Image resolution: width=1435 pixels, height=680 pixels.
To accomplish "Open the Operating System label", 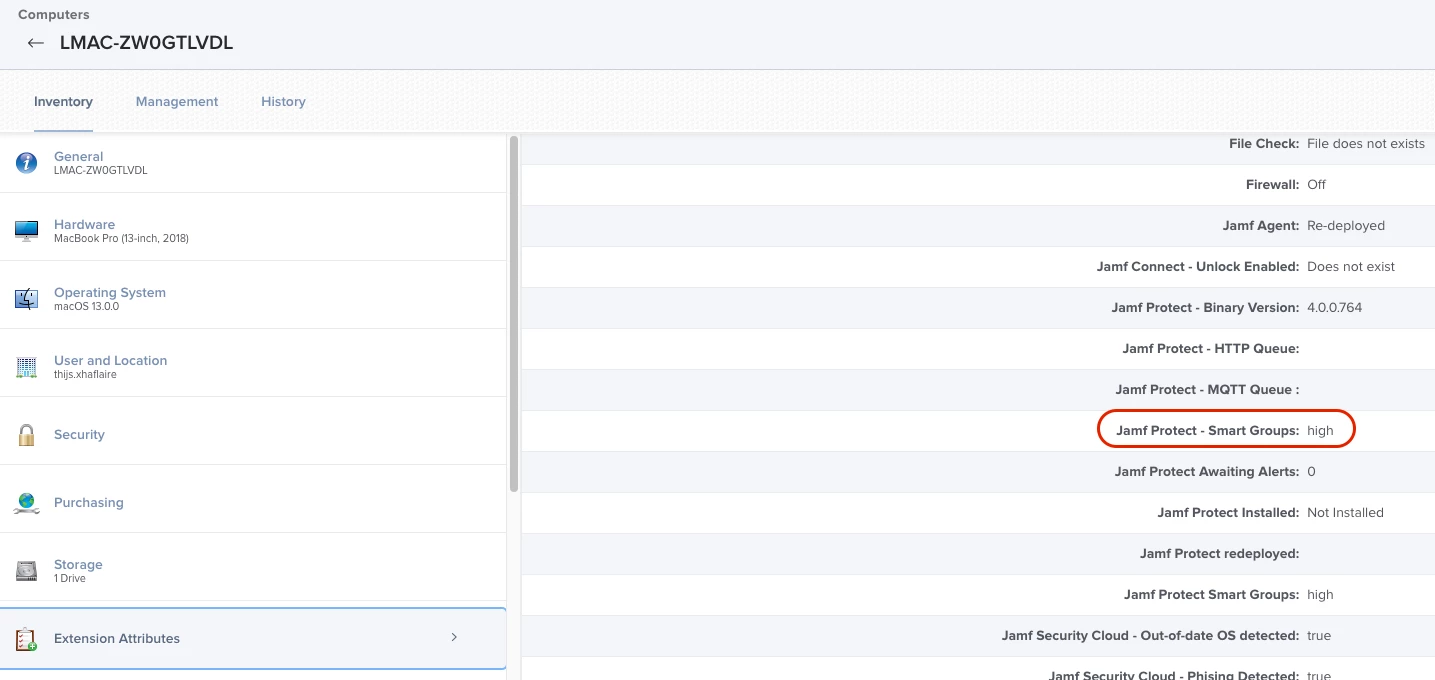I will (x=110, y=293).
